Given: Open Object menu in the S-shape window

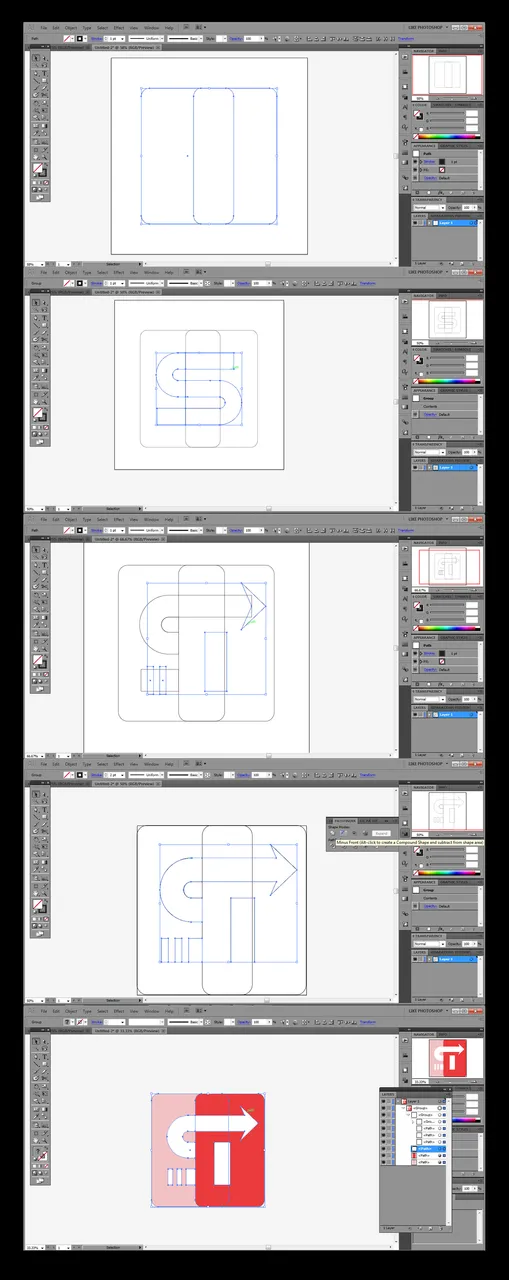Looking at the screenshot, I should 70,272.
